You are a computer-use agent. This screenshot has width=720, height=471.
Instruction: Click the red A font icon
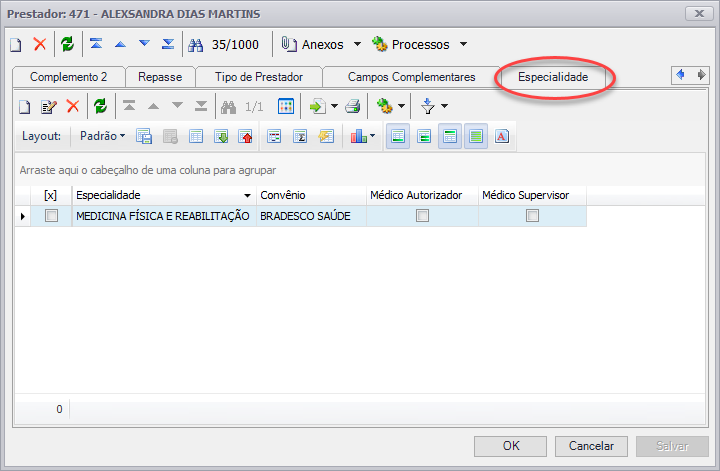click(x=502, y=136)
